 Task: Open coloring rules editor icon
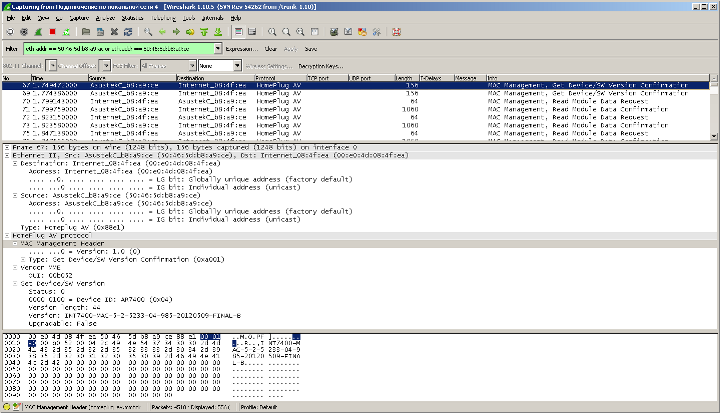point(362,32)
